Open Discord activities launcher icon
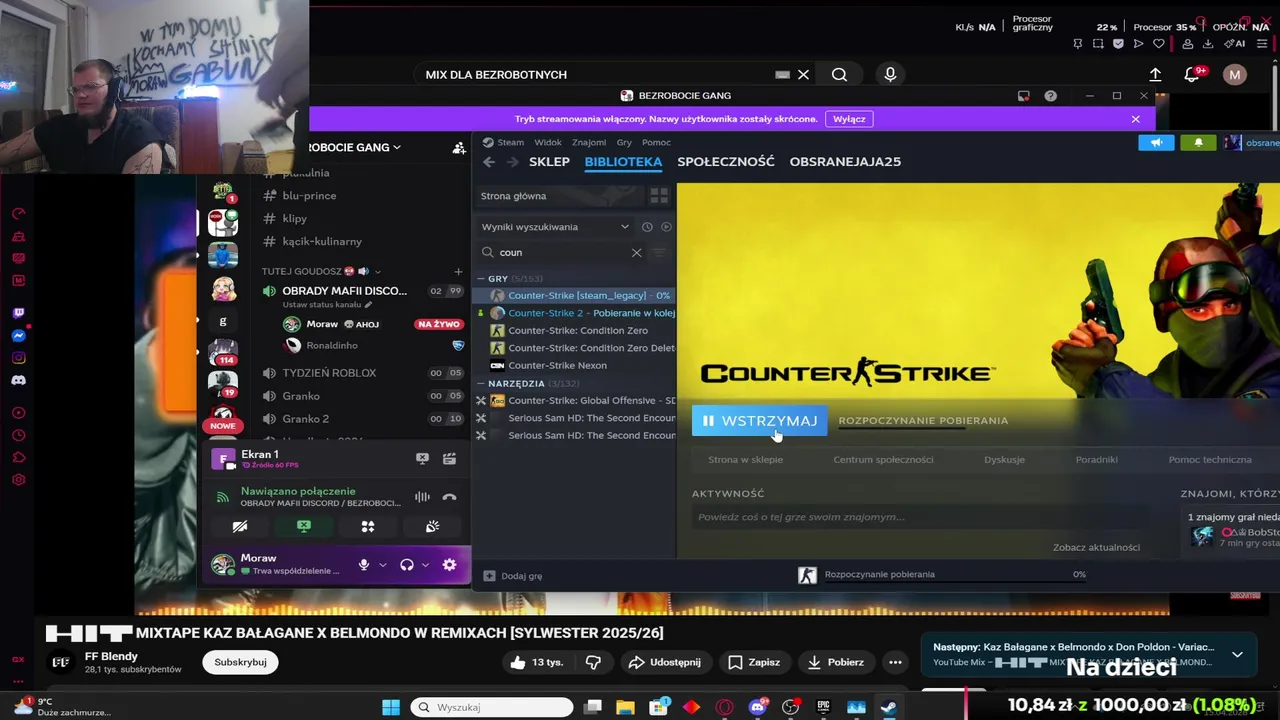Image resolution: width=1280 pixels, height=720 pixels. [x=368, y=527]
